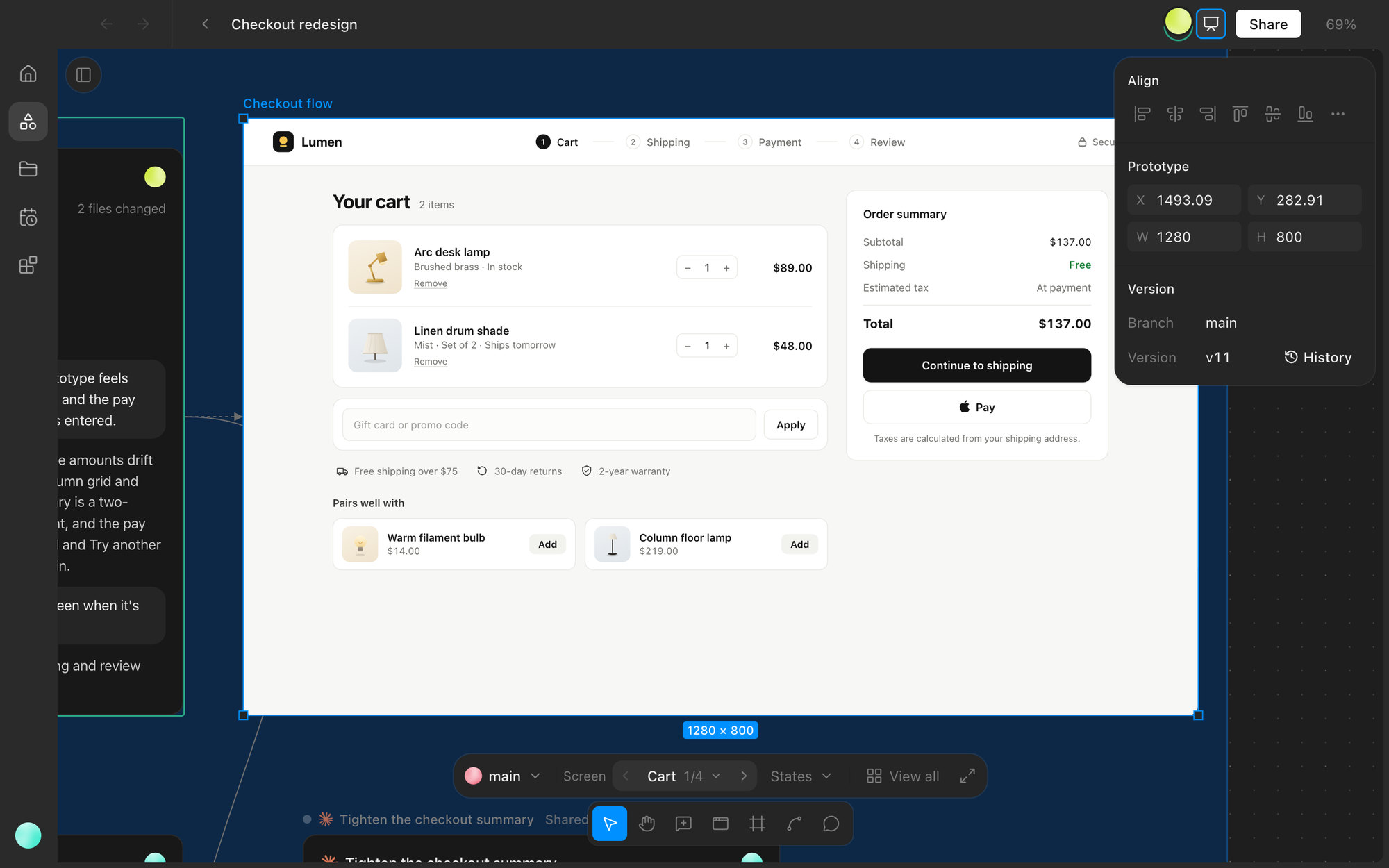Open the main branch dropdown
1389x868 pixels.
pyautogui.click(x=503, y=776)
